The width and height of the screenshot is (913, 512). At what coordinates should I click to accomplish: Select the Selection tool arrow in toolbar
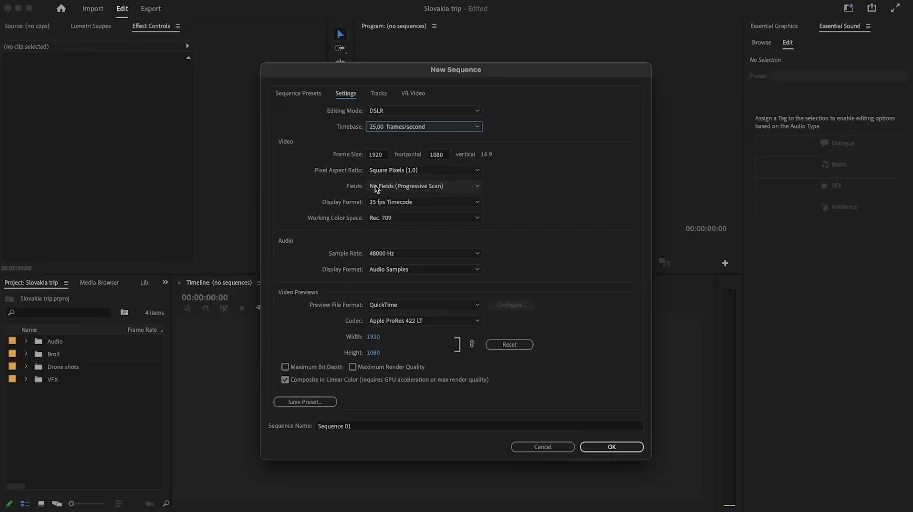[341, 34]
